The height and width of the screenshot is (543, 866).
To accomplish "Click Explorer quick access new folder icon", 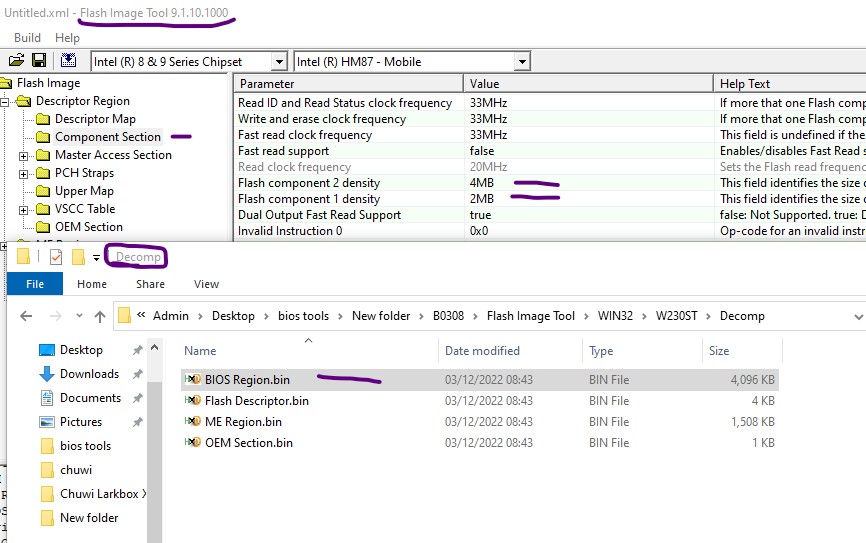I will tap(78, 257).
